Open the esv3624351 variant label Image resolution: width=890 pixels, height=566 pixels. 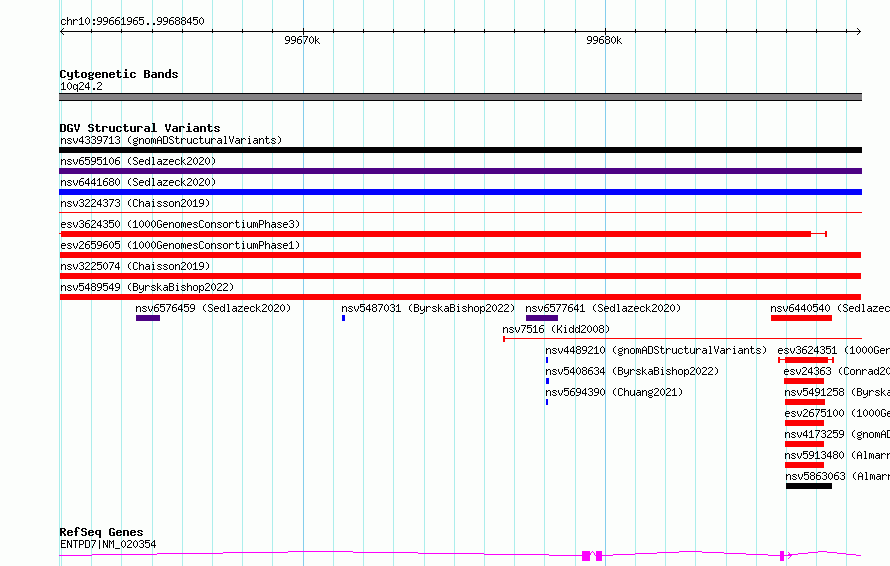833,350
